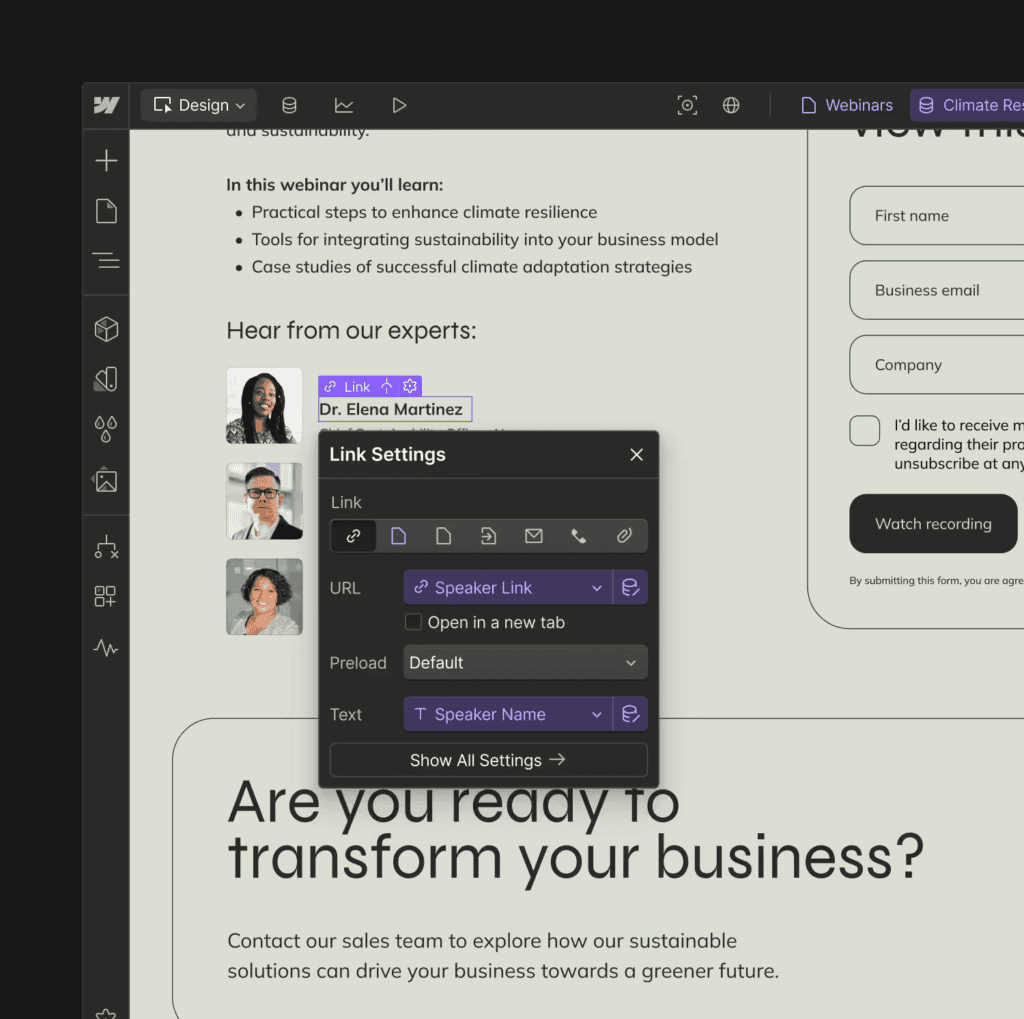Select the phone link type in Link Settings
This screenshot has width=1024, height=1019.
pyautogui.click(x=578, y=535)
